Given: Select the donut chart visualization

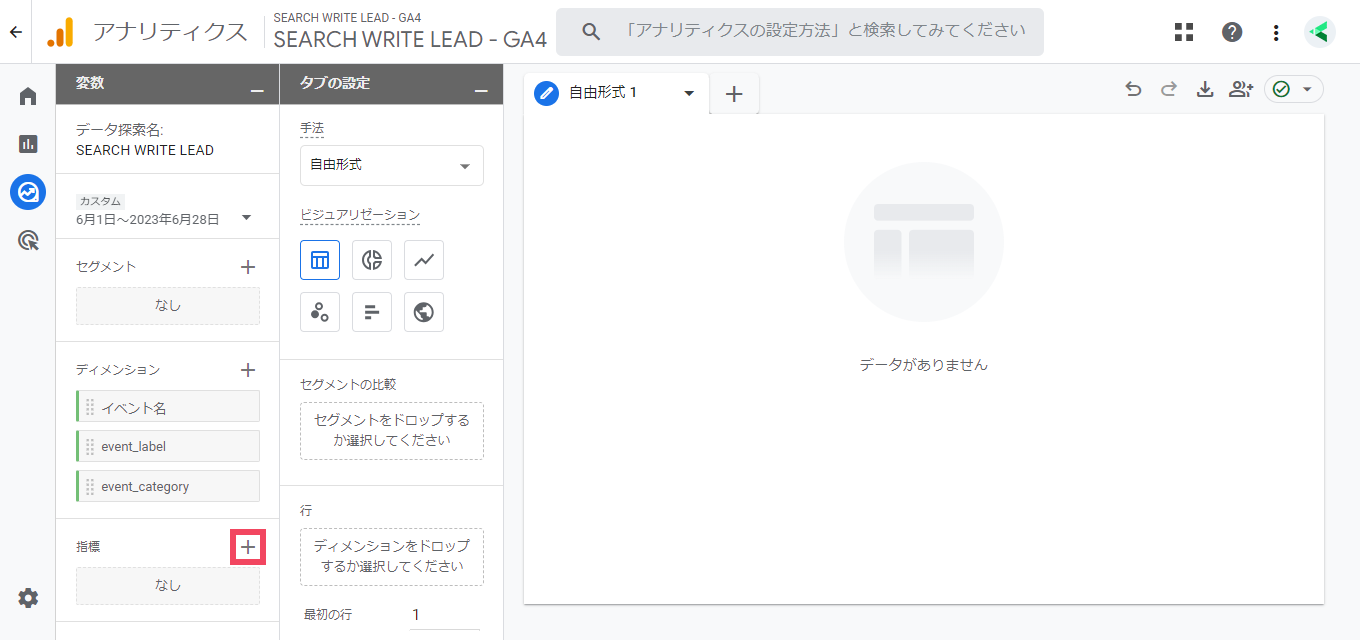Looking at the screenshot, I should [372, 260].
